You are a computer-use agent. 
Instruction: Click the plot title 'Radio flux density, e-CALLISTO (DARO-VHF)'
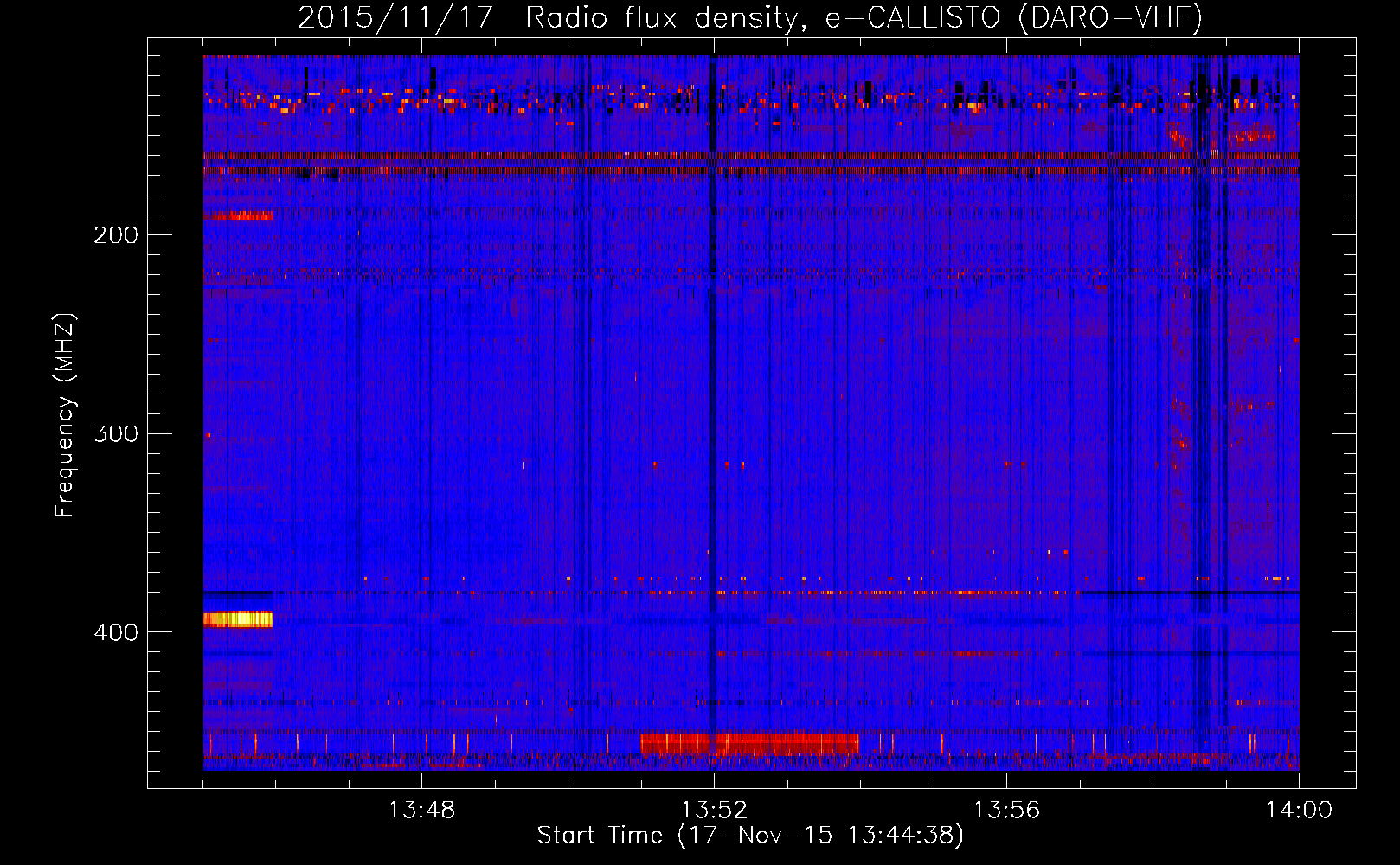[864, 17]
